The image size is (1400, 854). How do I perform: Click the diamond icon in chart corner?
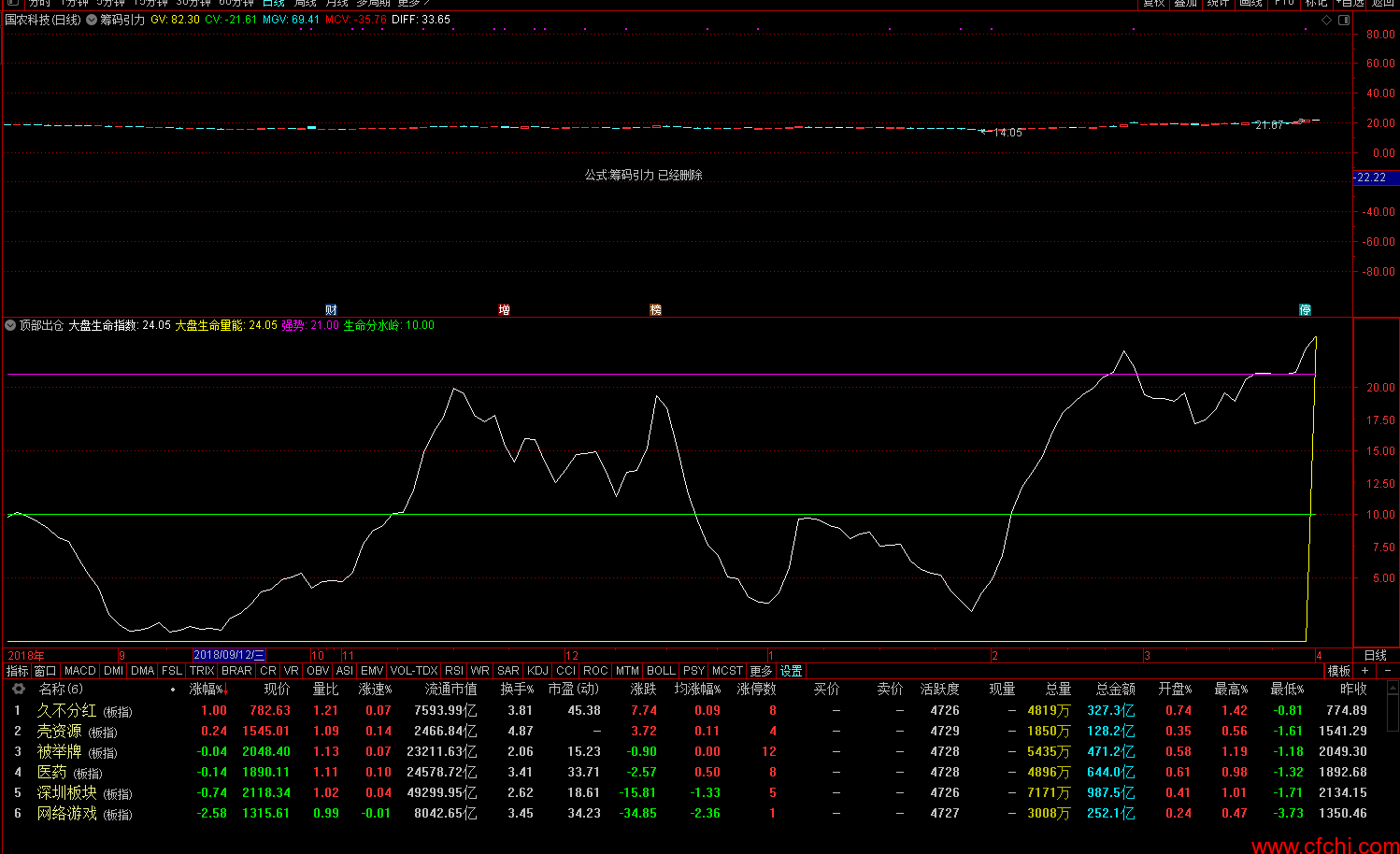[x=1326, y=20]
